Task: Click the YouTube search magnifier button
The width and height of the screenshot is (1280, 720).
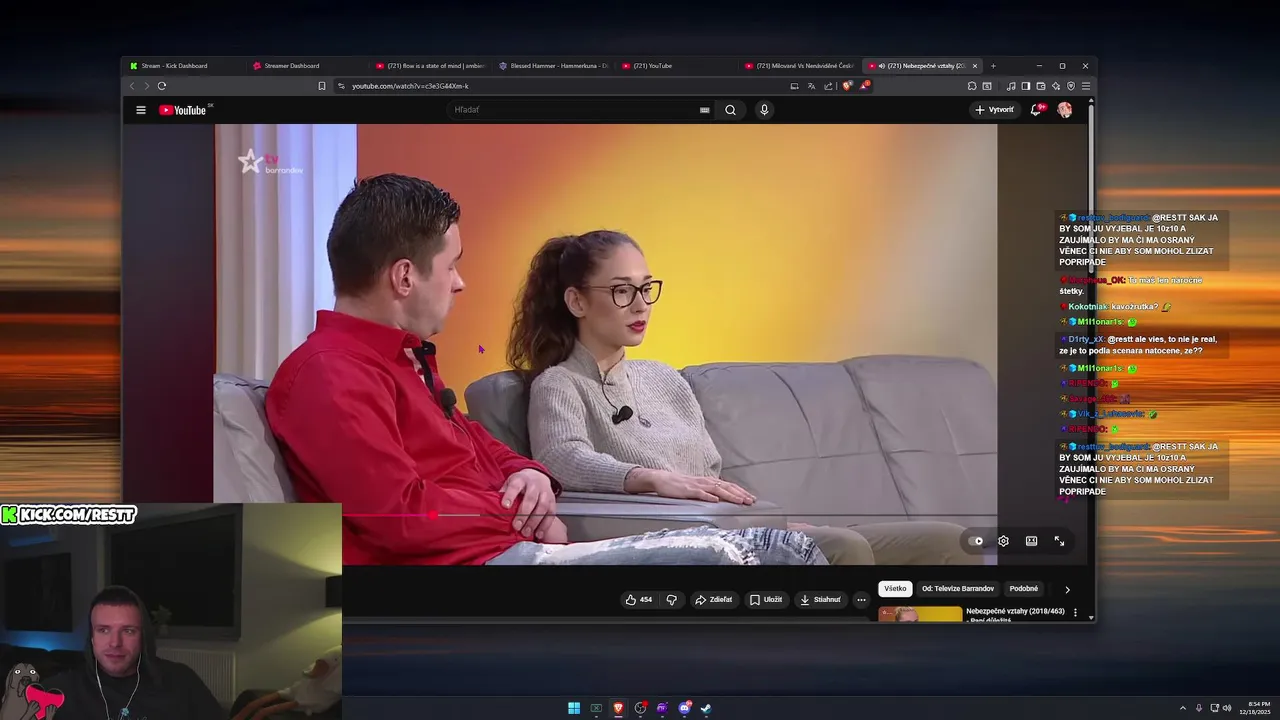Action: tap(730, 110)
